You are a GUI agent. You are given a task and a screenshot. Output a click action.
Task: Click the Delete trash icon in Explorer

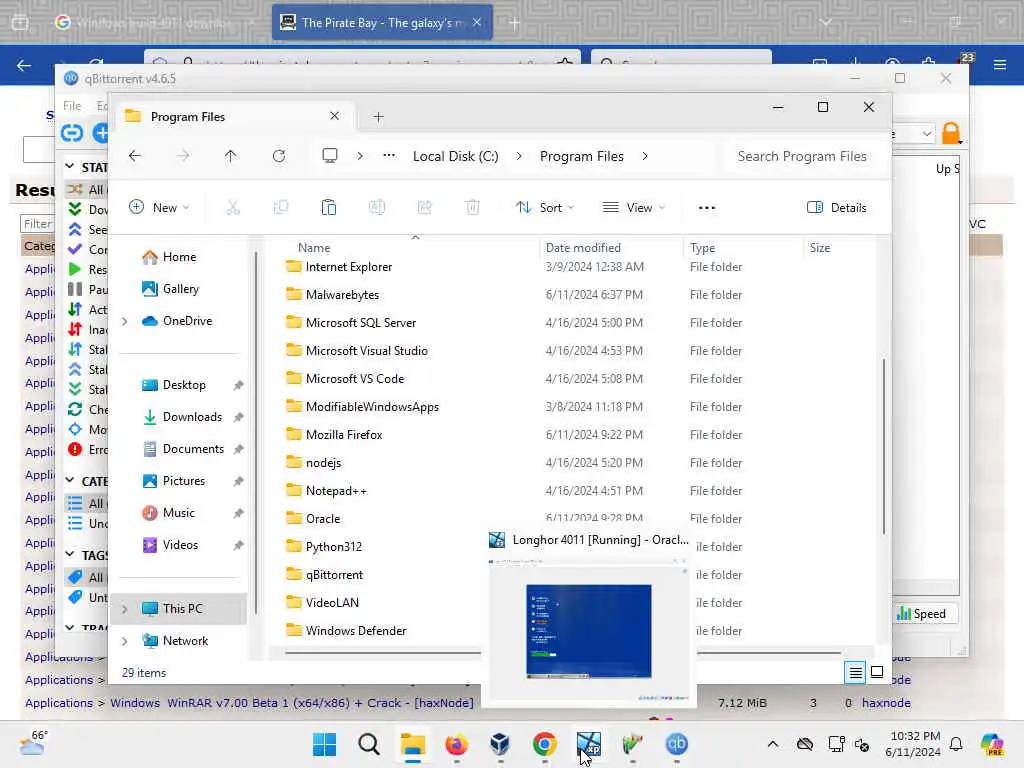[472, 208]
